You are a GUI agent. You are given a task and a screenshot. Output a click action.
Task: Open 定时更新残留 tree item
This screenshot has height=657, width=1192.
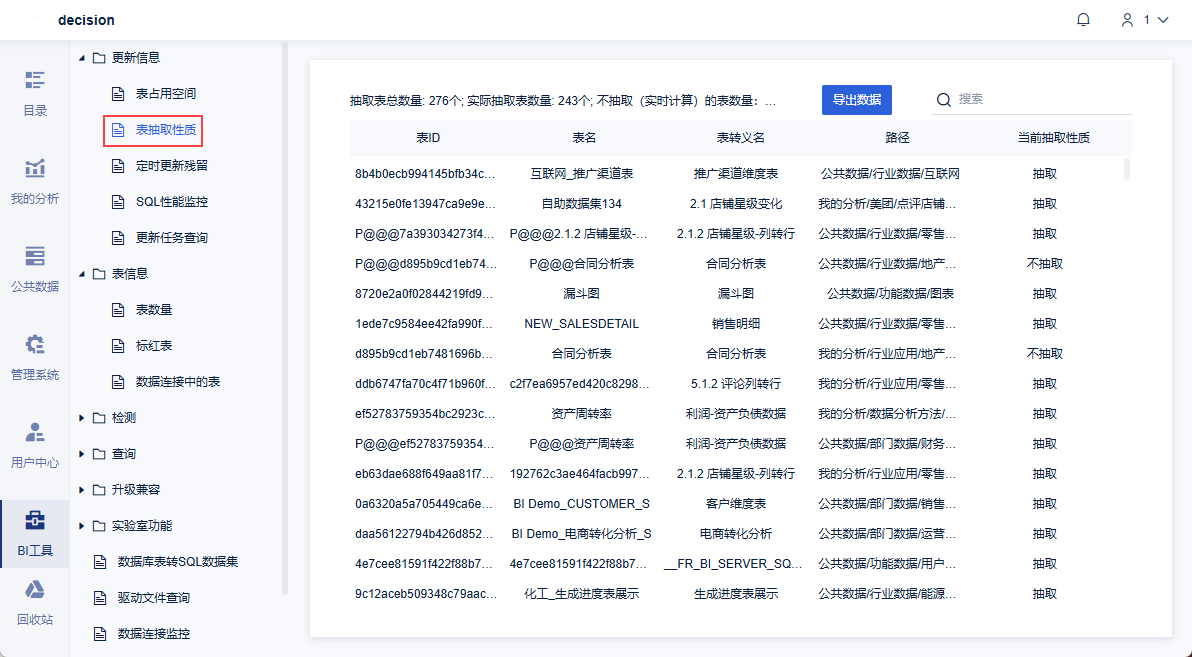click(x=172, y=166)
